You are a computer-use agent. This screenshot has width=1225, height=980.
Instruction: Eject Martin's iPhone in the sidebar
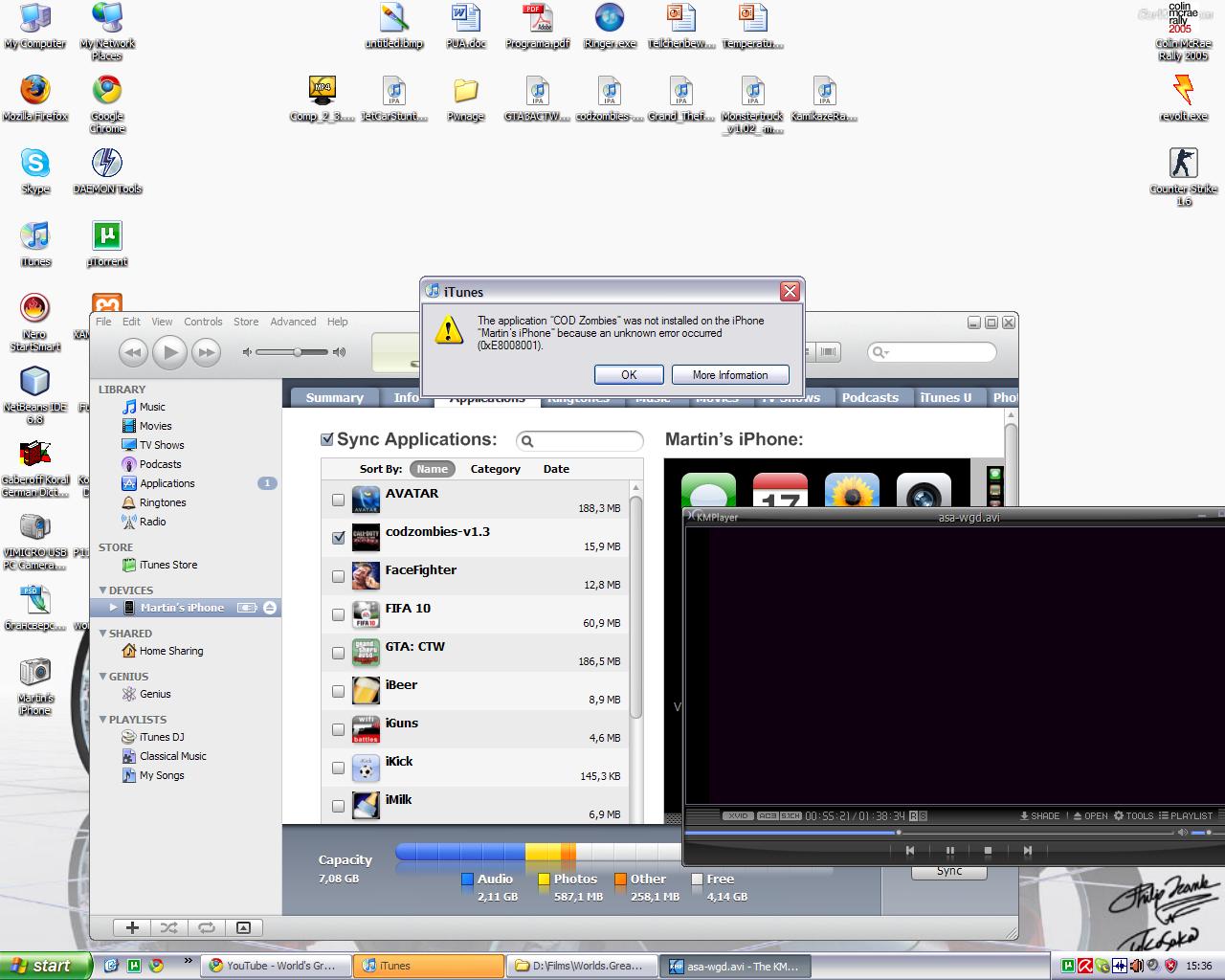pos(270,608)
